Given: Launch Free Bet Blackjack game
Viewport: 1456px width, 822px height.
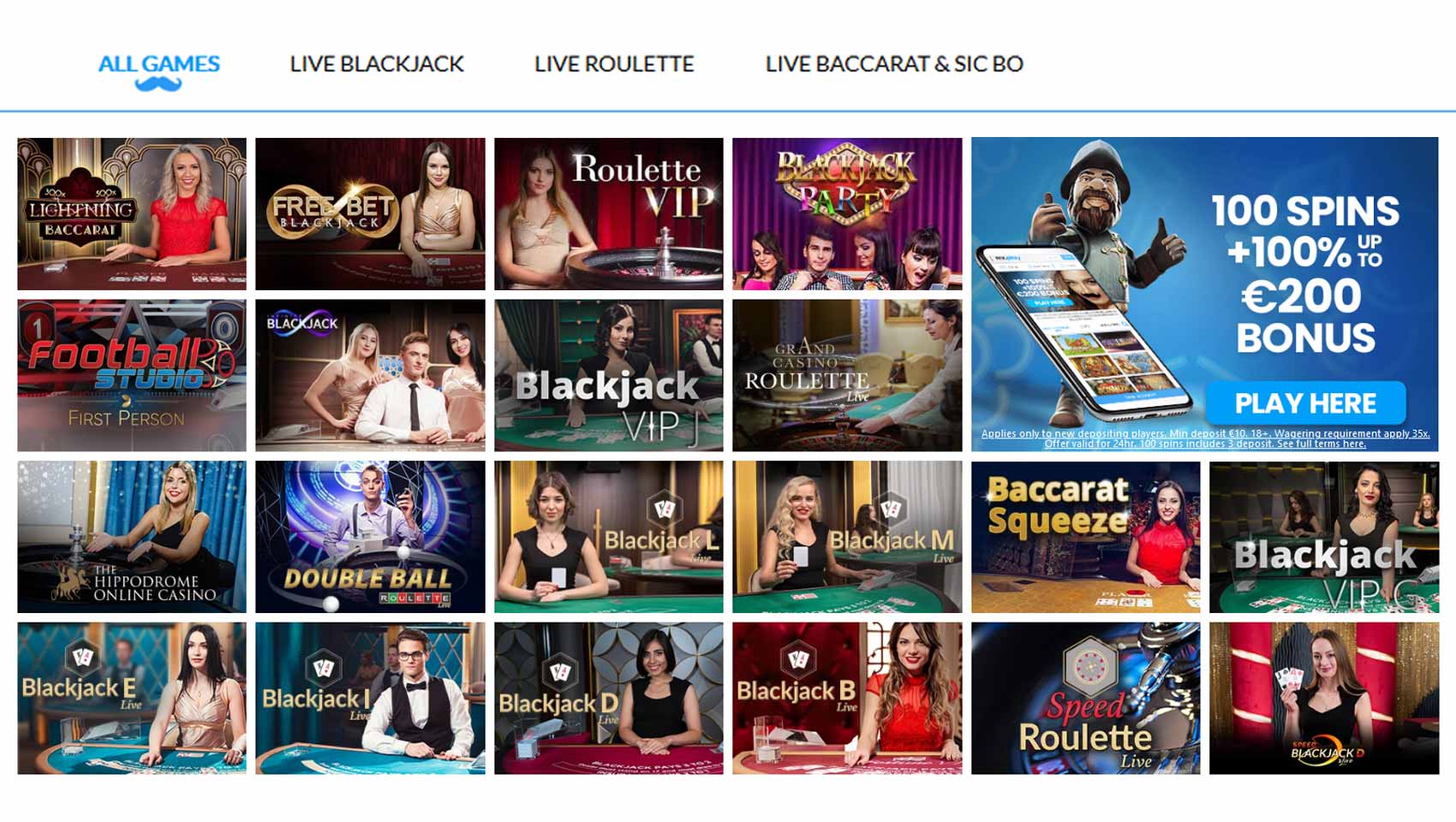Looking at the screenshot, I should (x=370, y=214).
